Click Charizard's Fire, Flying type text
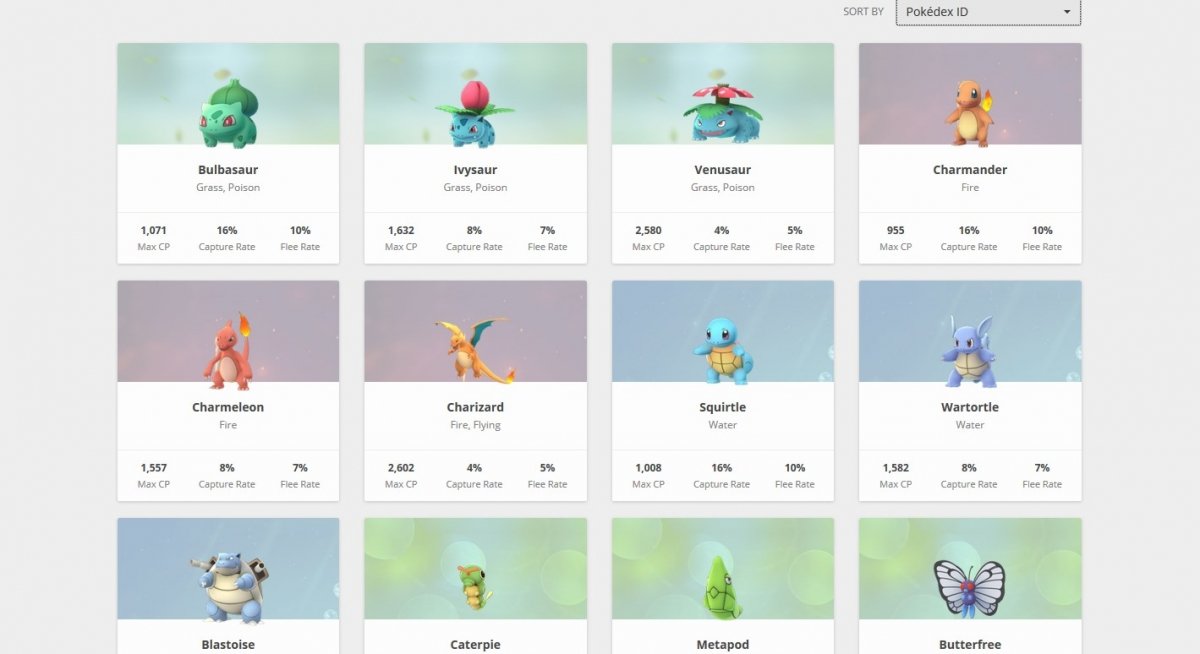 [x=475, y=425]
